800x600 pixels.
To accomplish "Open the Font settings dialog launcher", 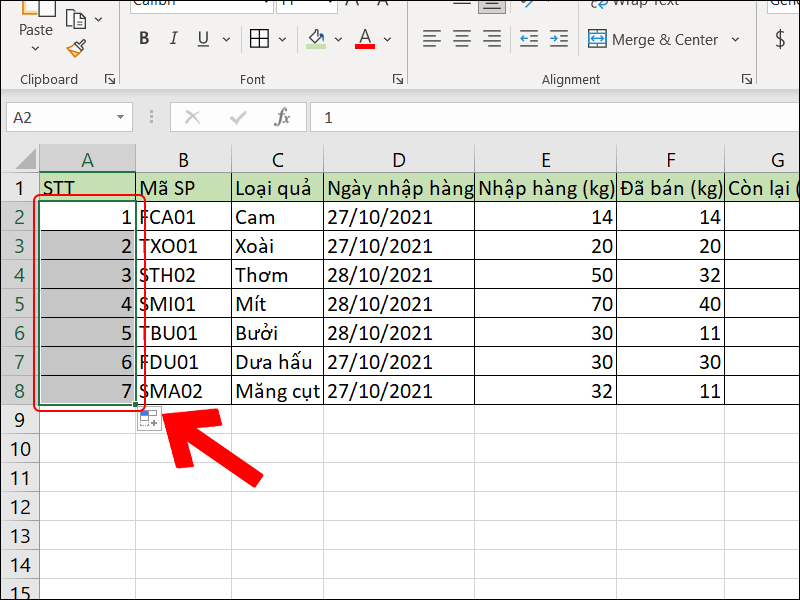I will click(x=398, y=77).
